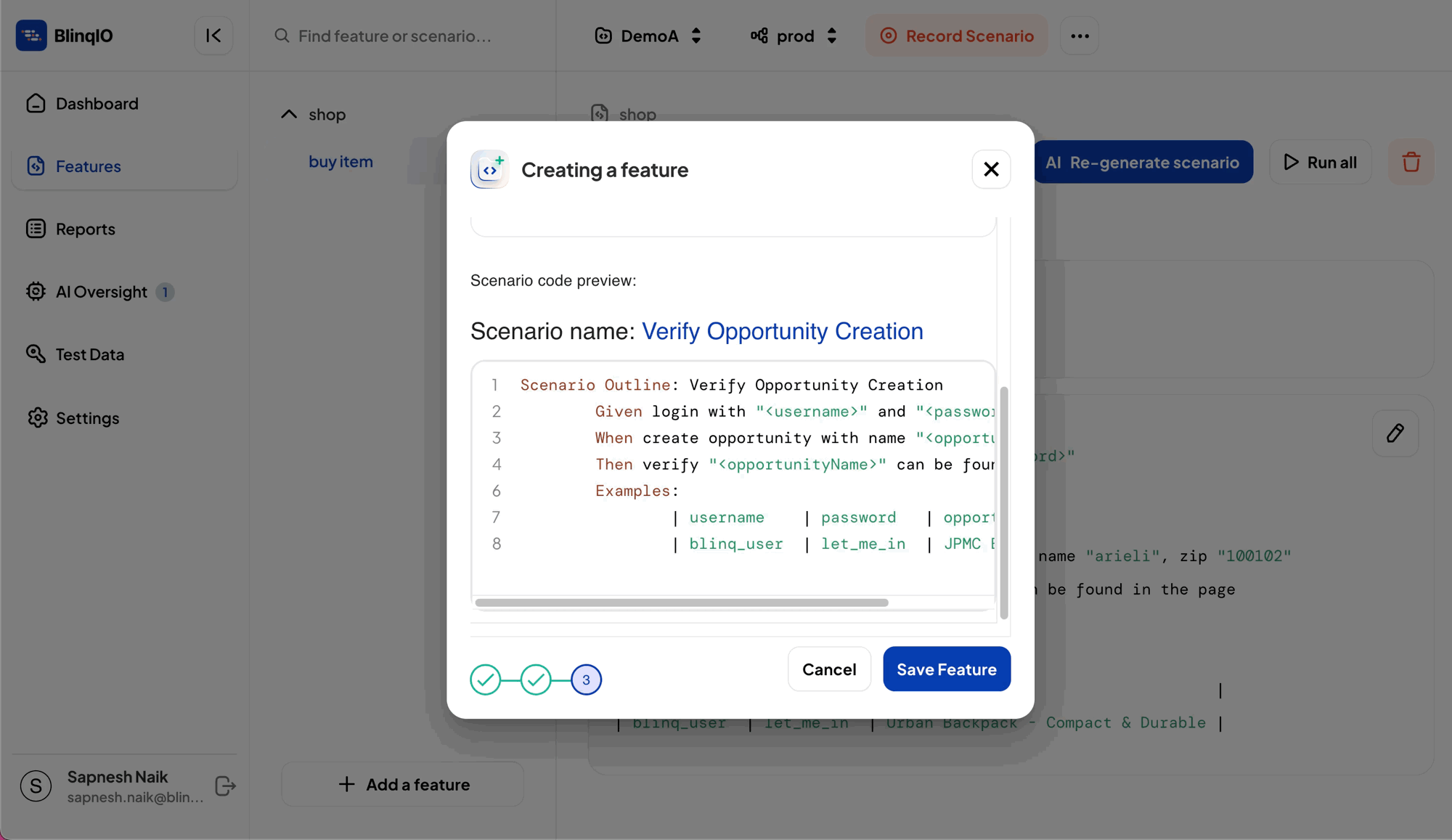Click the password header in Examples table
The width and height of the screenshot is (1452, 840).
click(858, 517)
